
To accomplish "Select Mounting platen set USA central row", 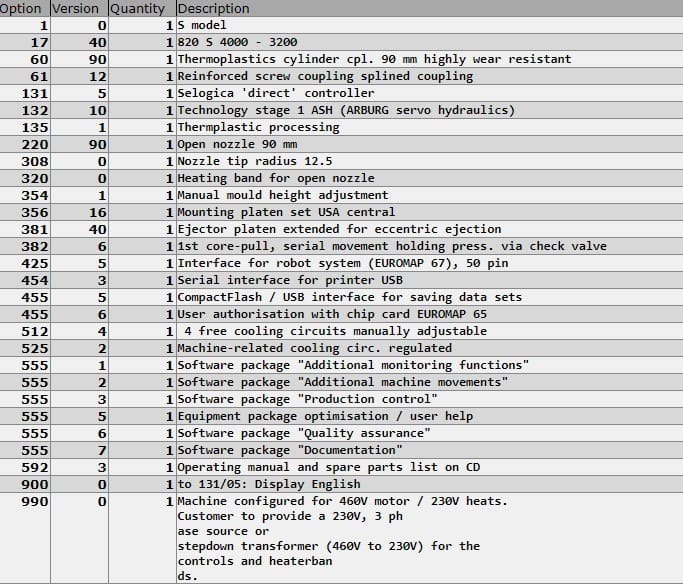I will click(342, 212).
